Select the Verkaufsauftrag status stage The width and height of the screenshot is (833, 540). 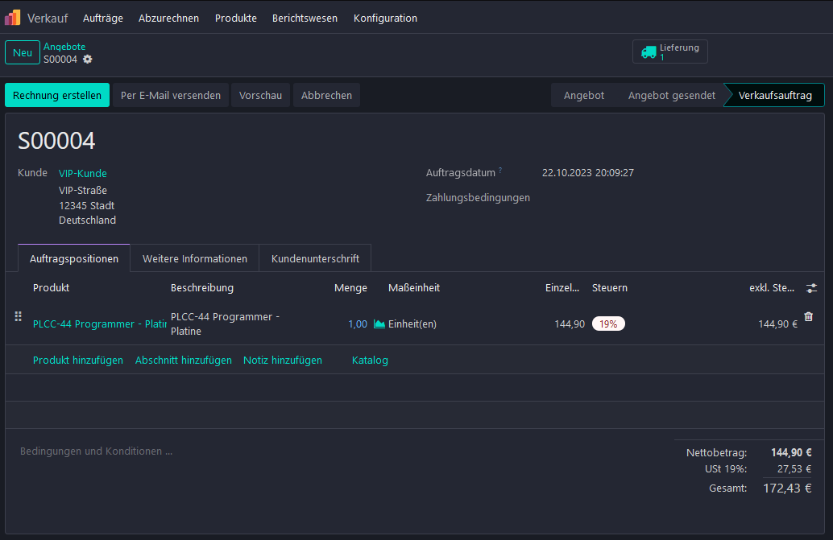point(775,95)
